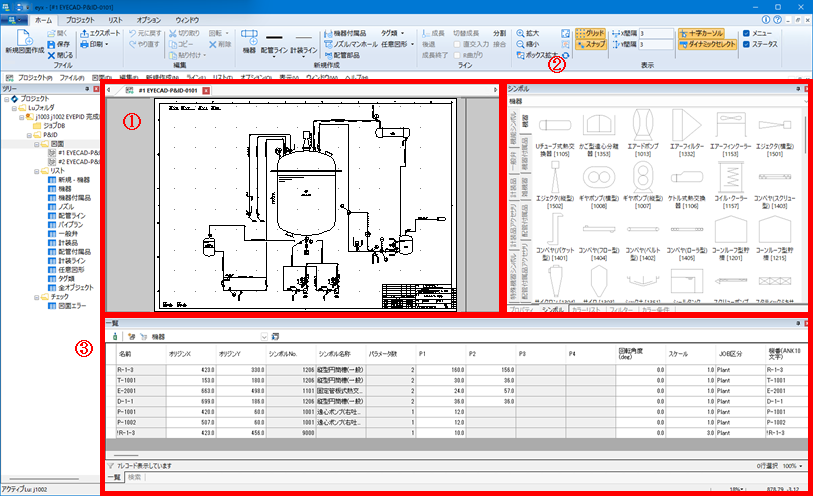Zoom in with 拡大
The height and width of the screenshot is (496, 813).
(528, 33)
